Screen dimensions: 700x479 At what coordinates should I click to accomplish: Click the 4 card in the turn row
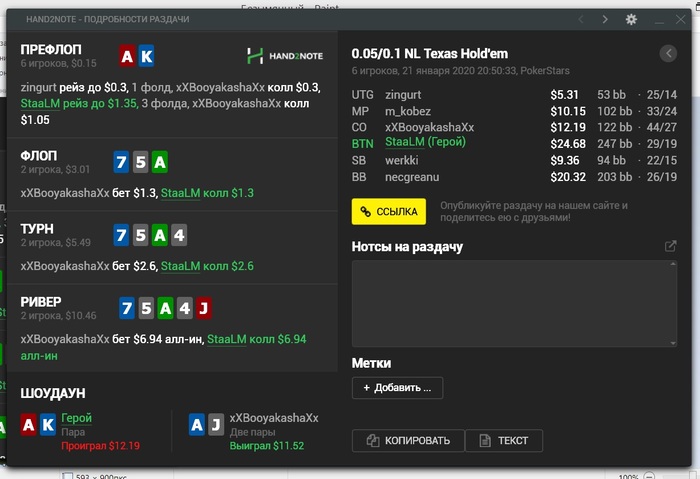179,235
